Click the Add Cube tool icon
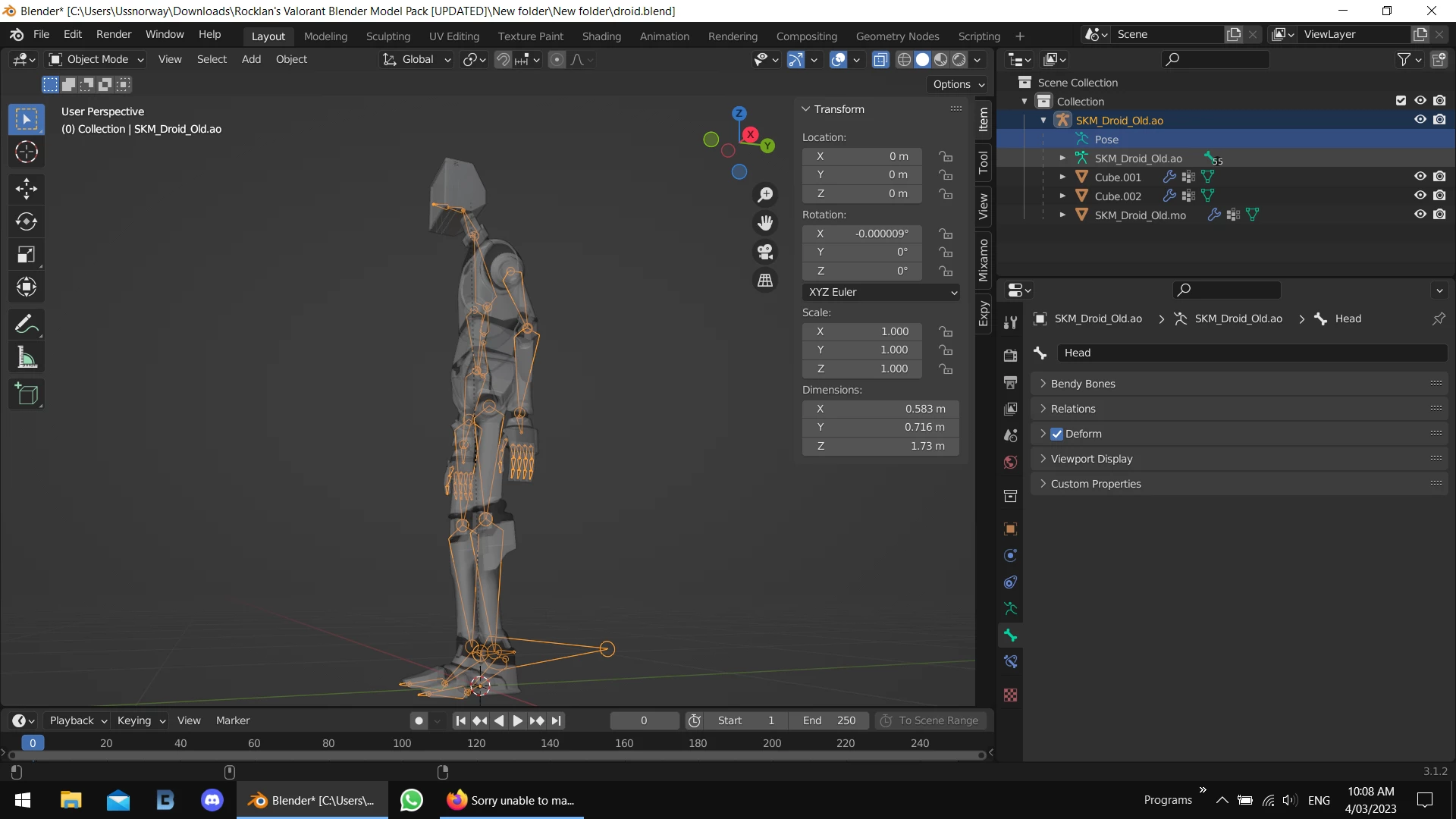Screen dimensions: 1456x819 coord(27,394)
